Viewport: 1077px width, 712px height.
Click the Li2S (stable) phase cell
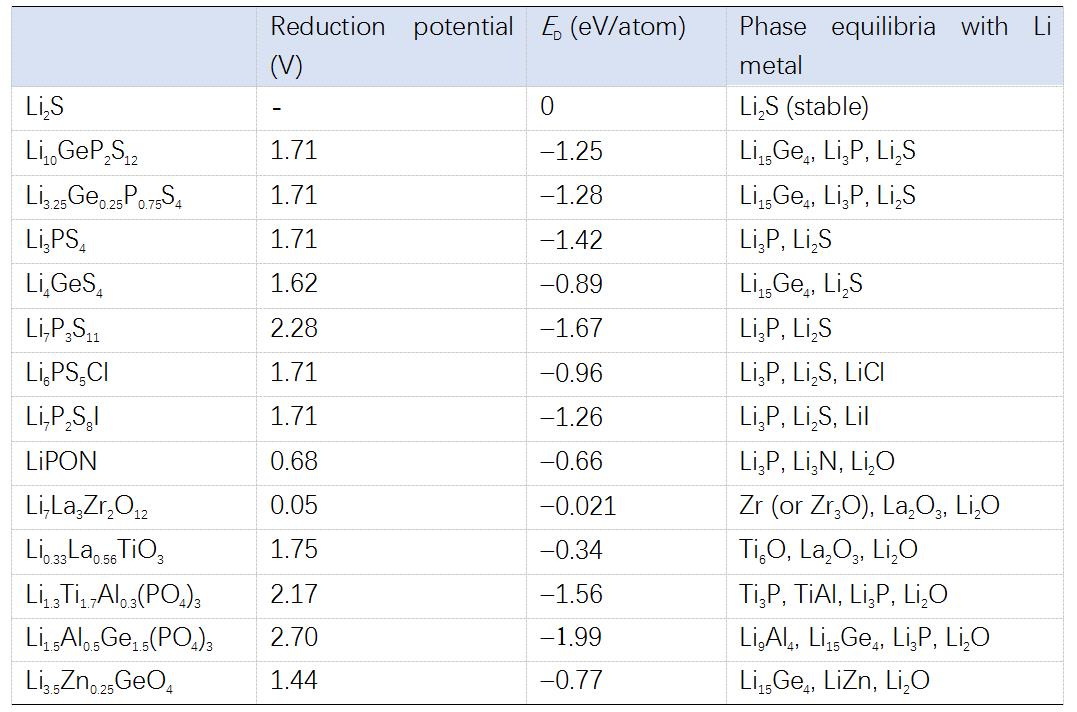pyautogui.click(x=804, y=107)
